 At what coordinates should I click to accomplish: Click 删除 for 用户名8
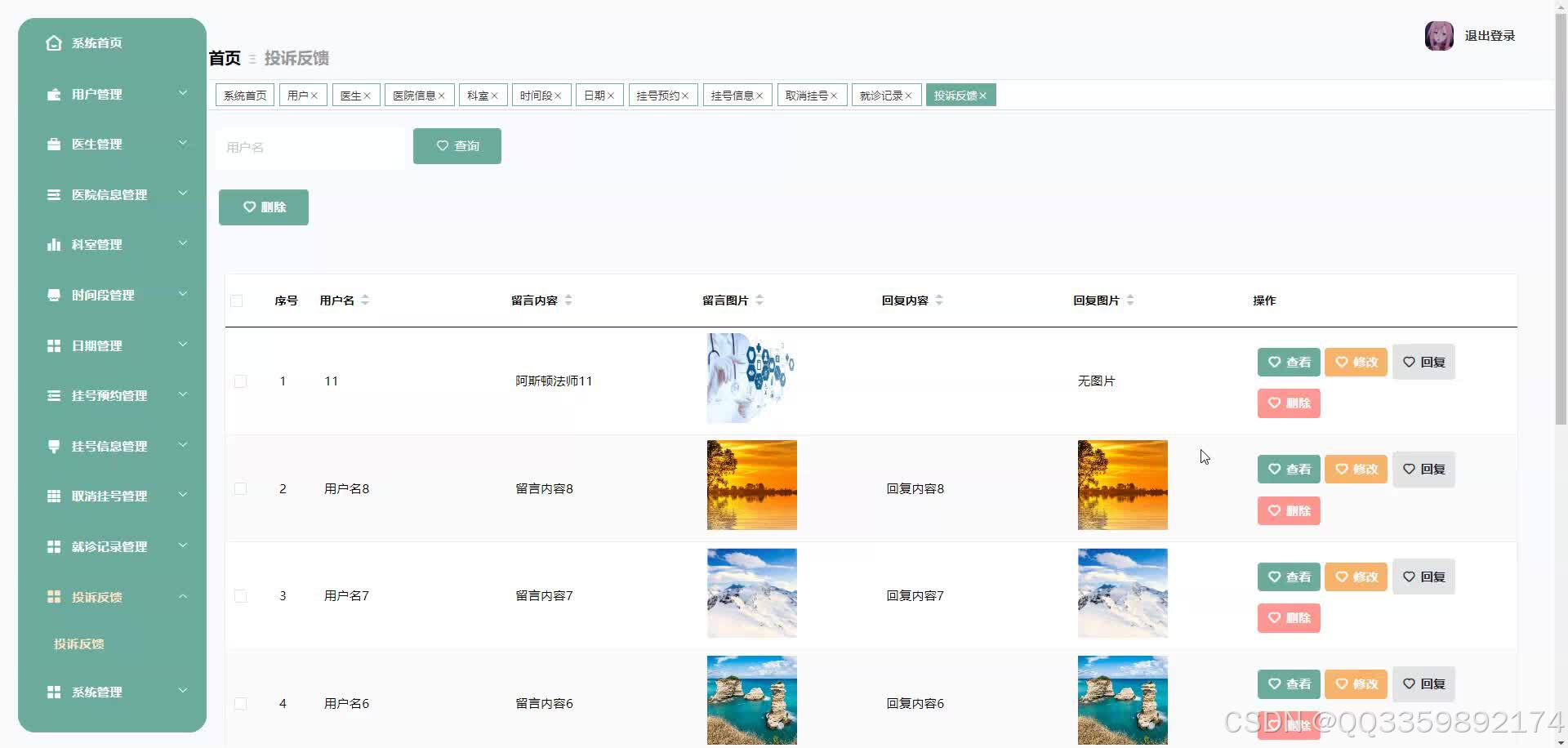(x=1289, y=511)
